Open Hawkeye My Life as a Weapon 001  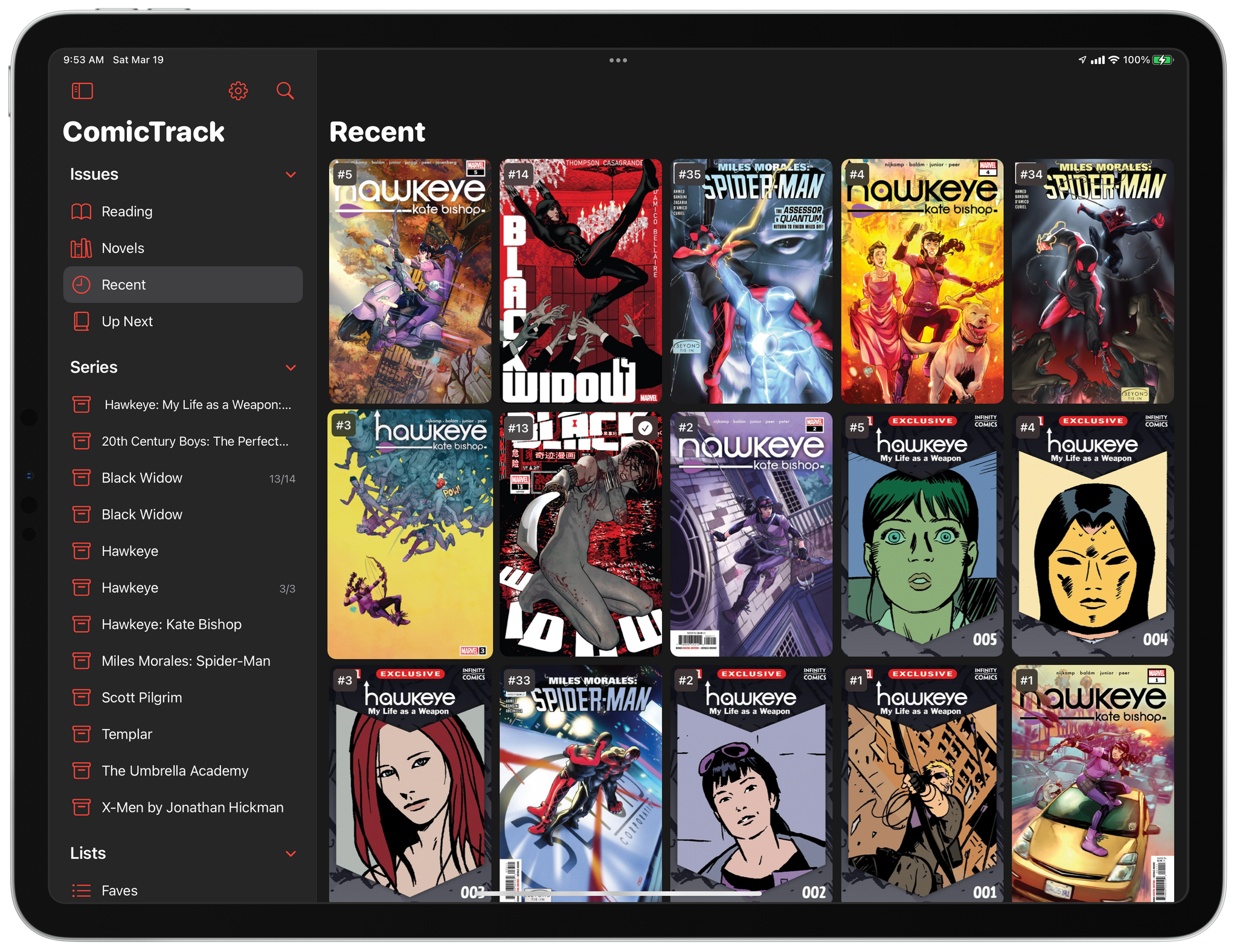[922, 784]
